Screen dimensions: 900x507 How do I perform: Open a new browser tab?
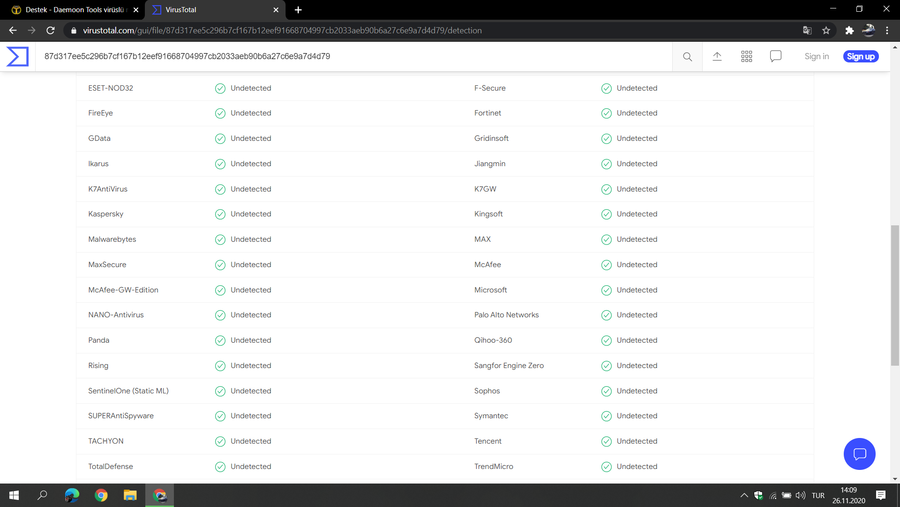click(x=298, y=10)
